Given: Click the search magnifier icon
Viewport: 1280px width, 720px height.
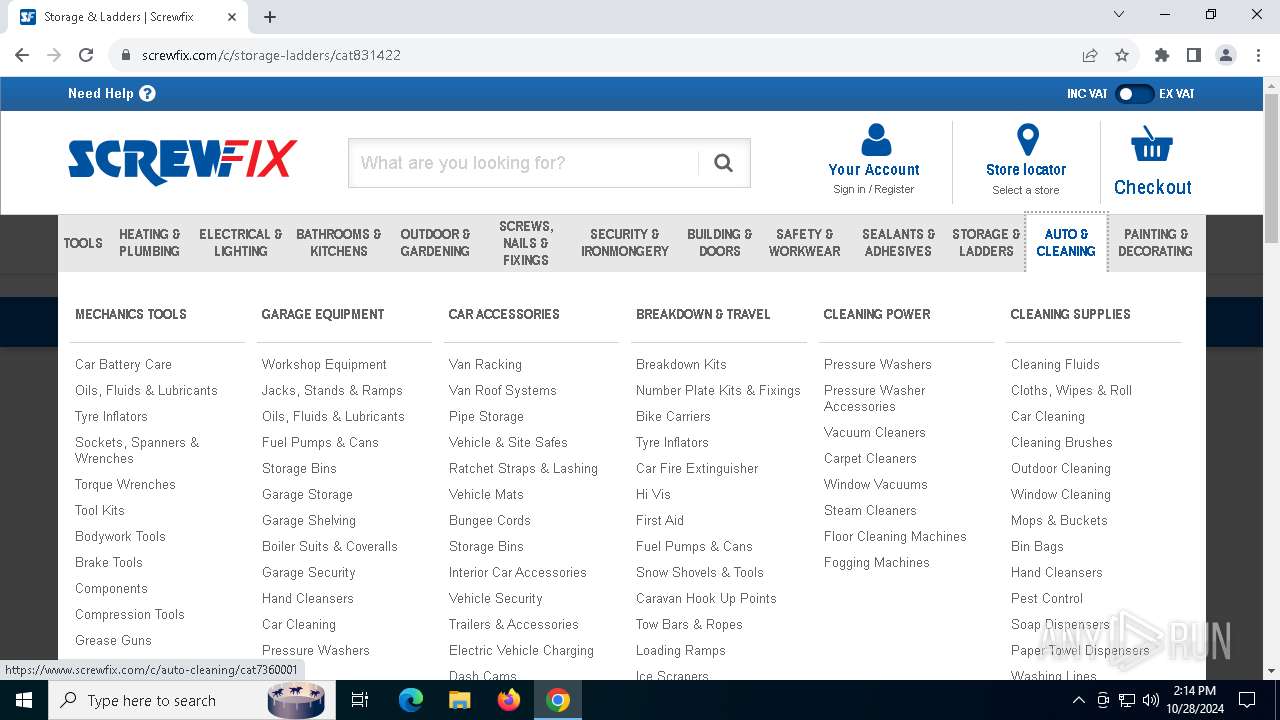Looking at the screenshot, I should 724,163.
